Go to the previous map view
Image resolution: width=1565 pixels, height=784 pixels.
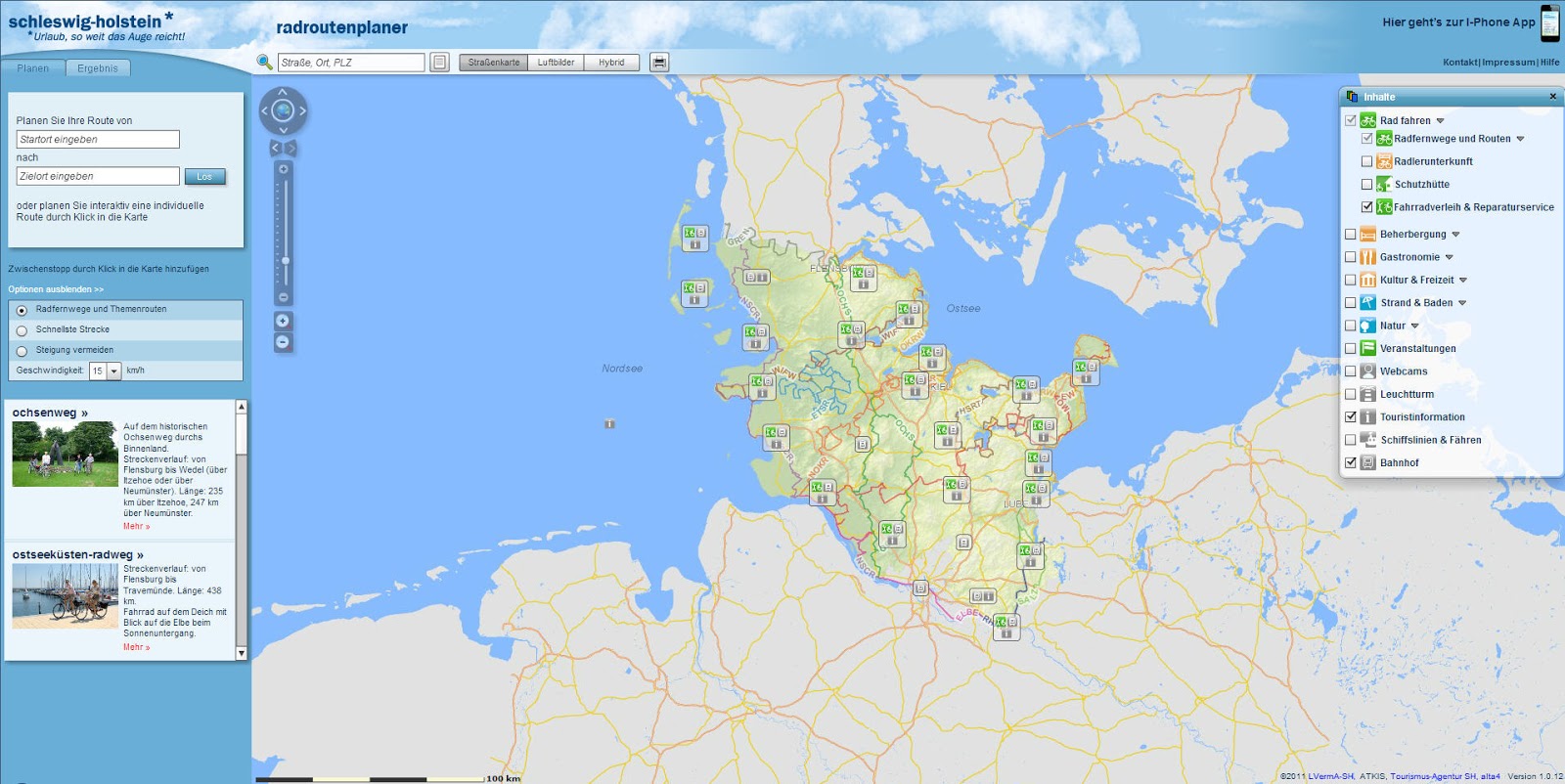click(x=276, y=148)
